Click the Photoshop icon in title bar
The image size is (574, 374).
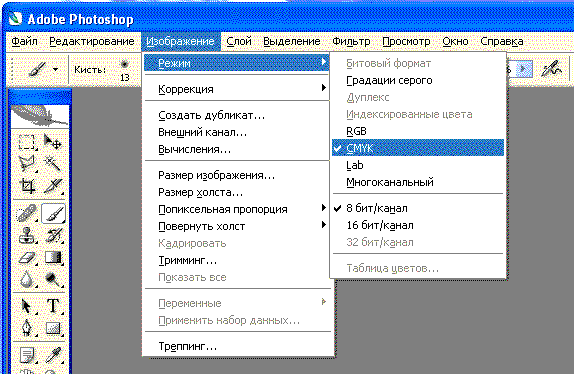(15, 18)
